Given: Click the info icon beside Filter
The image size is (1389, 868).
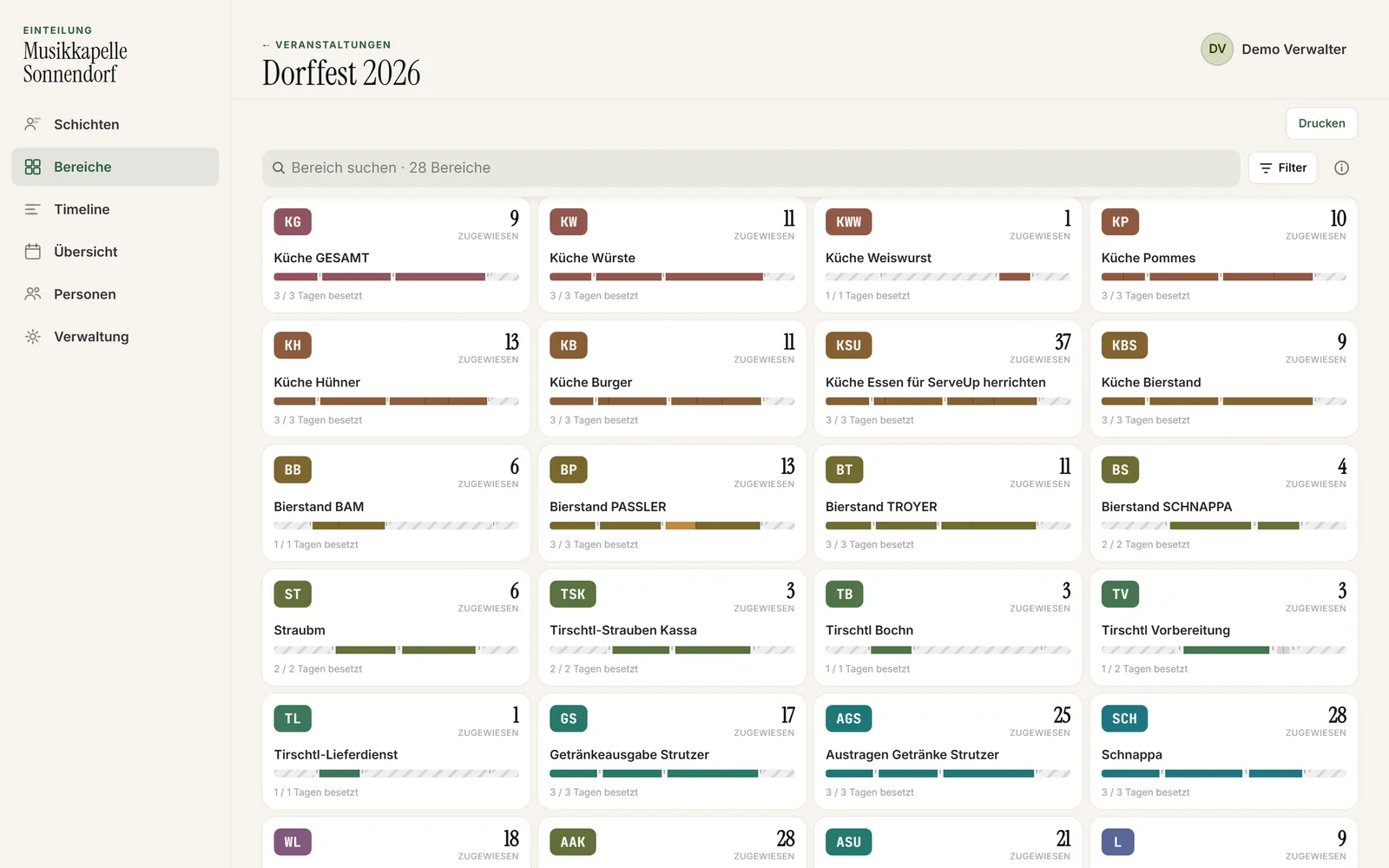Looking at the screenshot, I should tap(1341, 168).
